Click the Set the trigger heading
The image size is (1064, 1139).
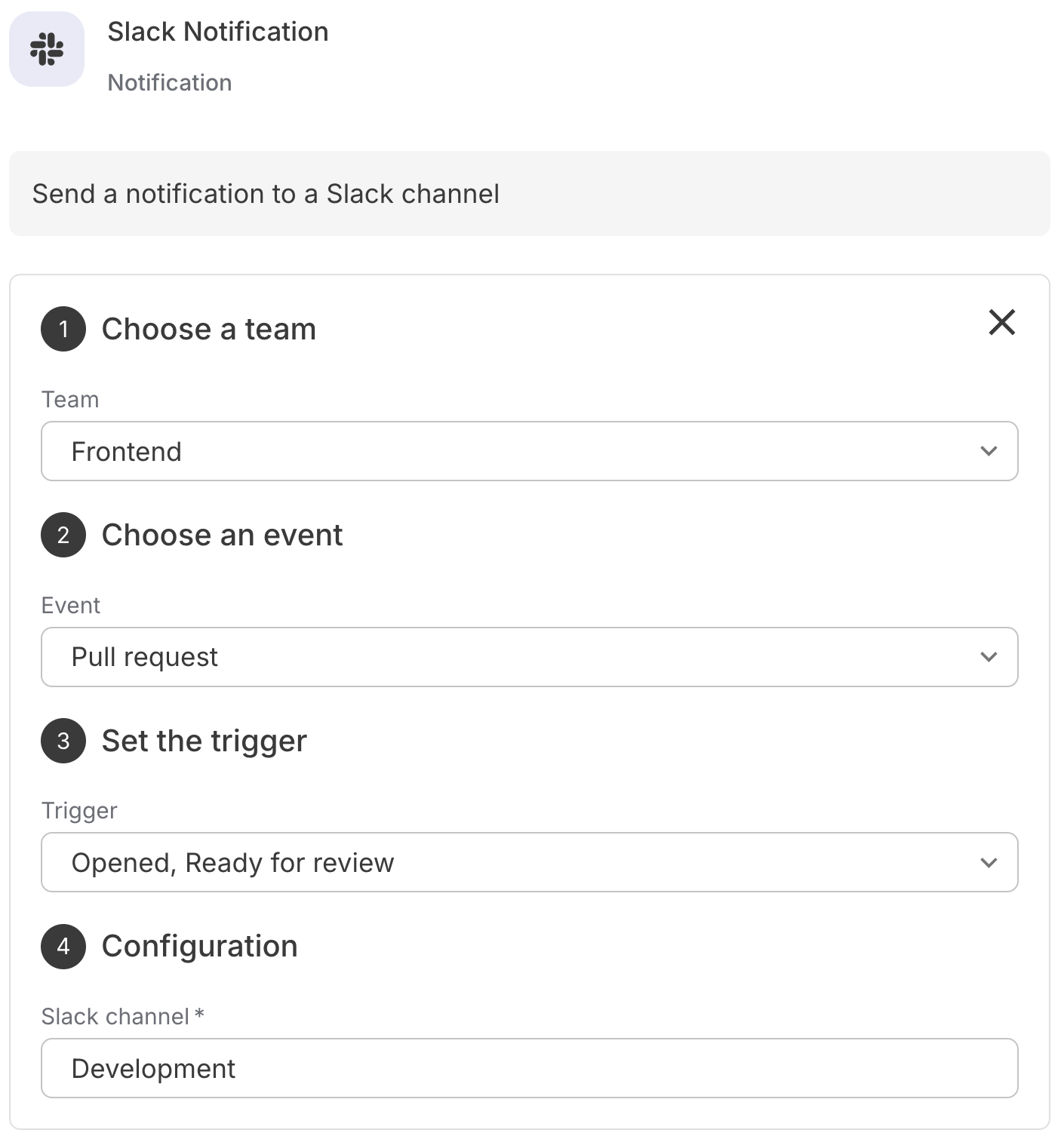click(204, 741)
